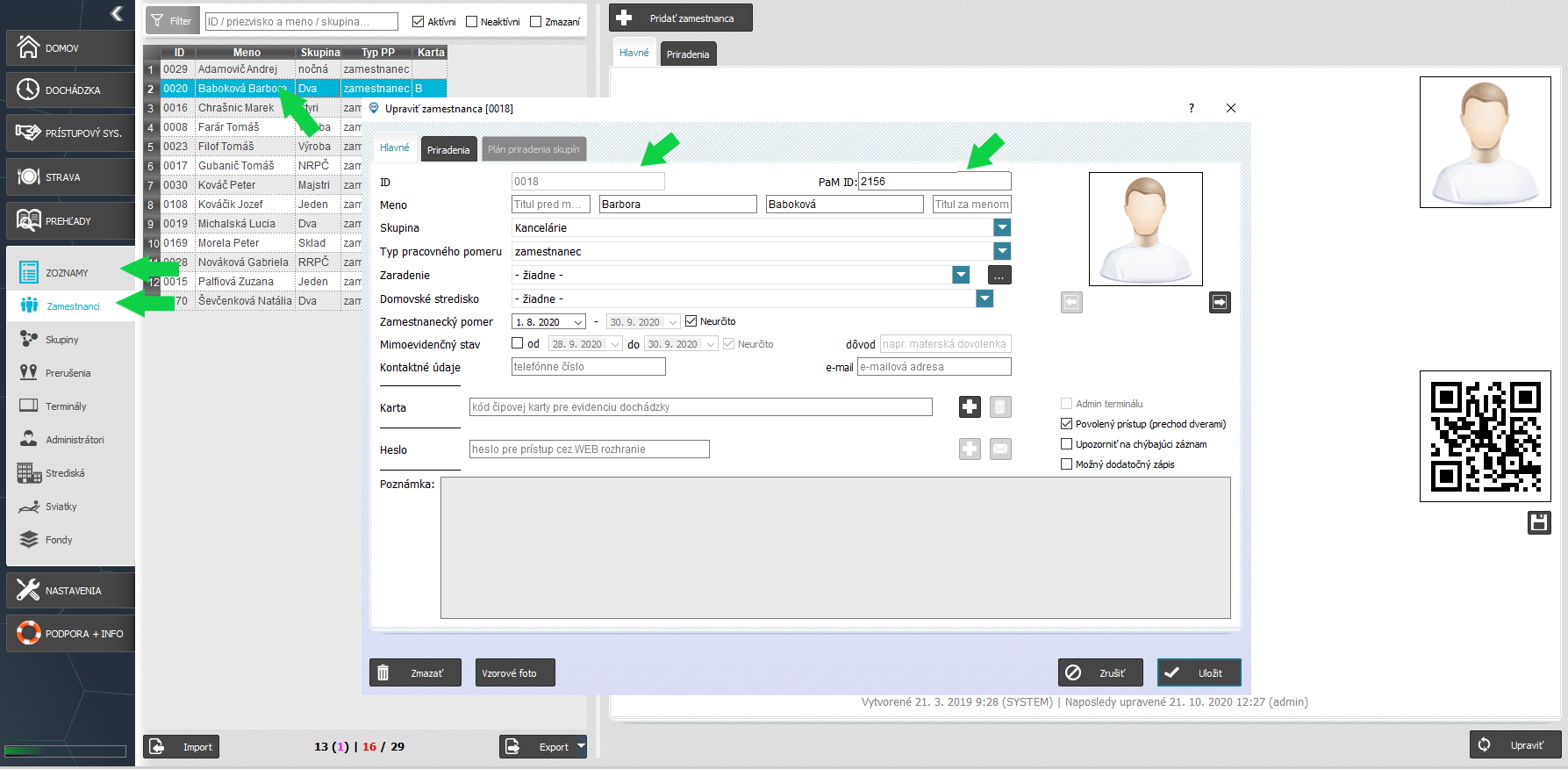This screenshot has height=769, width=1568.
Task: Toggle the Neaktívni filter checkbox
Action: click(x=472, y=21)
